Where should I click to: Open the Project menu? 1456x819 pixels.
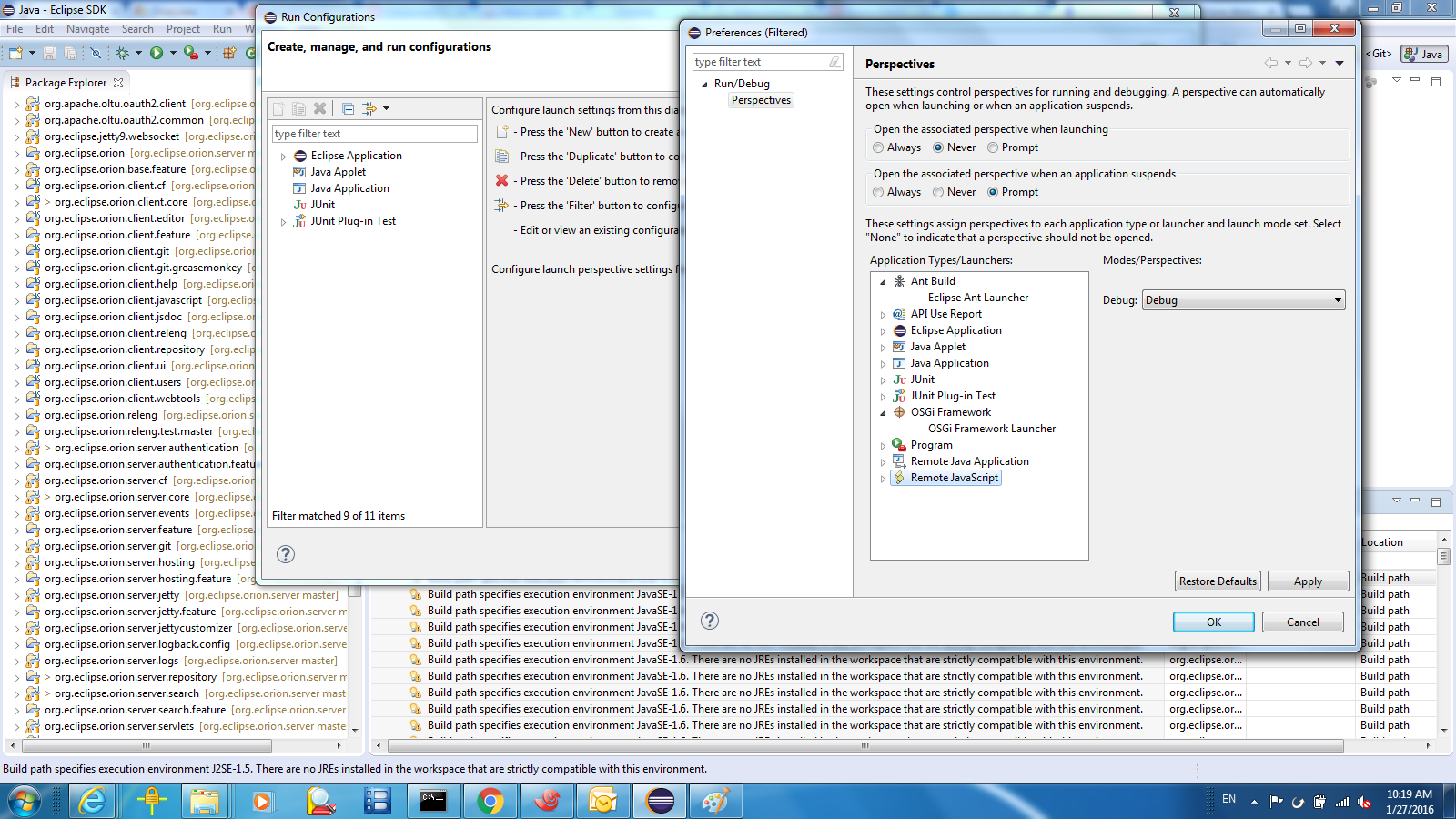click(x=183, y=29)
